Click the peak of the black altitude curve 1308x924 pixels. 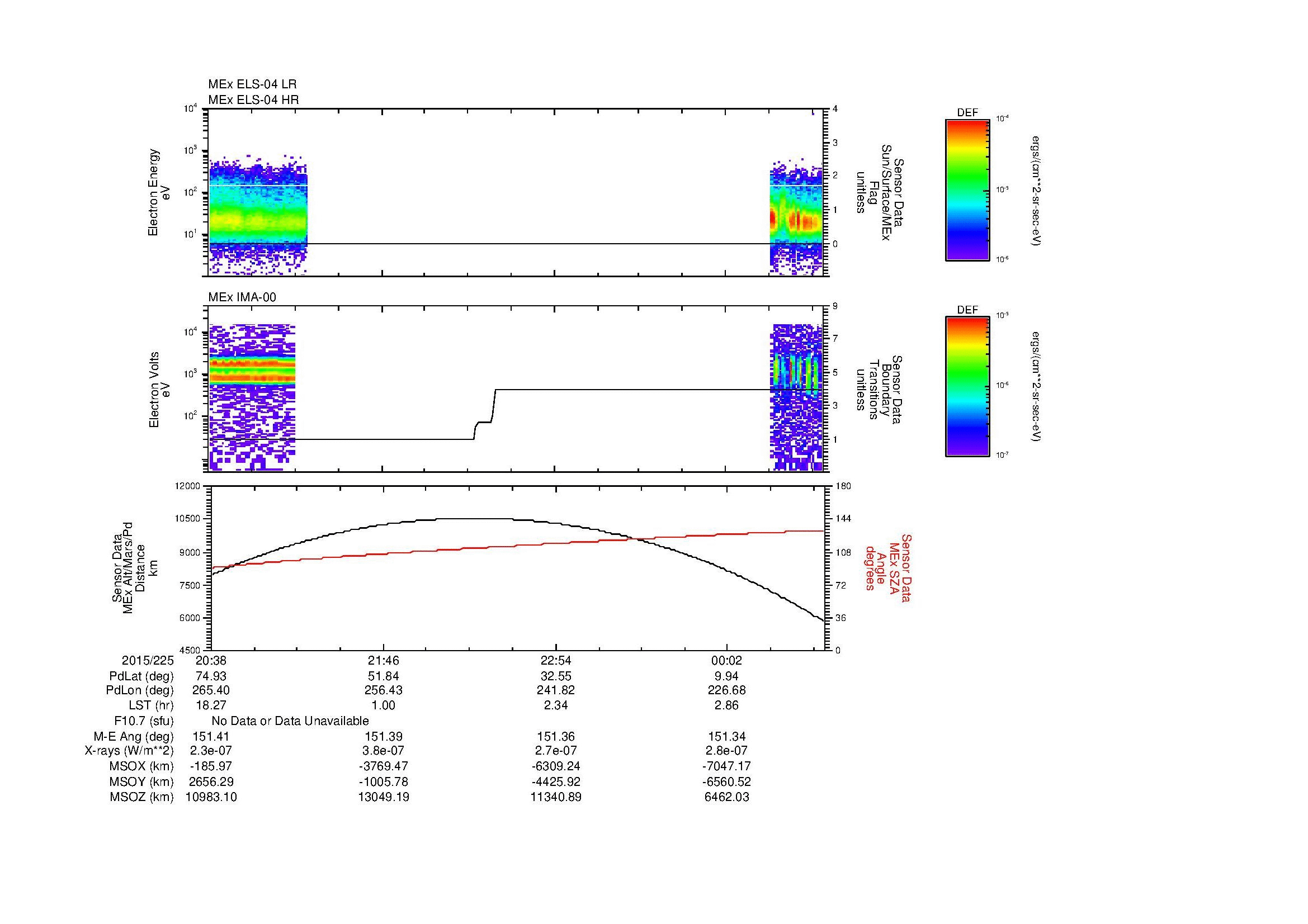476,519
